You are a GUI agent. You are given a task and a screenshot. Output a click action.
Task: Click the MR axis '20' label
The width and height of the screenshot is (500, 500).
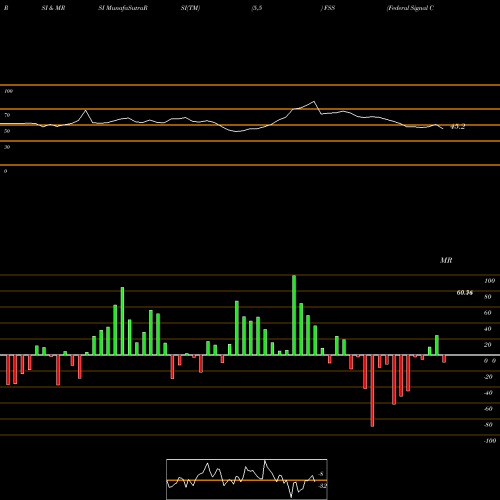tap(488, 345)
